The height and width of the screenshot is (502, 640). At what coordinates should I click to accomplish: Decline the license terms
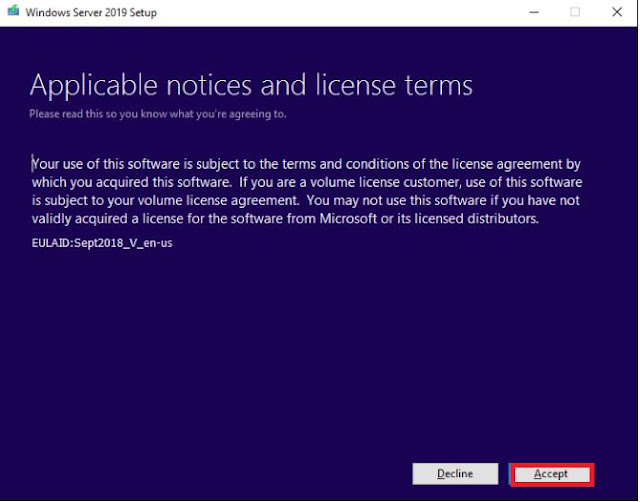455,474
